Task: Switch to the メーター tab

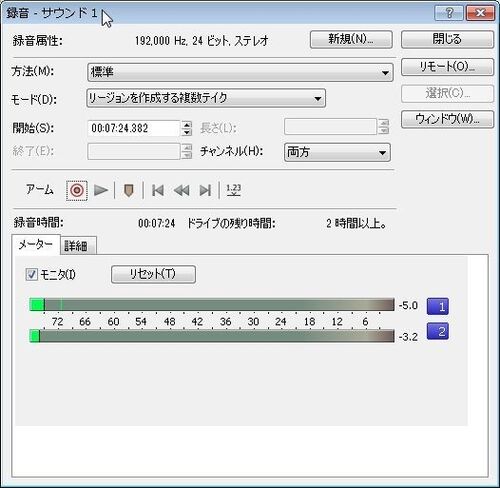Action: [x=36, y=245]
